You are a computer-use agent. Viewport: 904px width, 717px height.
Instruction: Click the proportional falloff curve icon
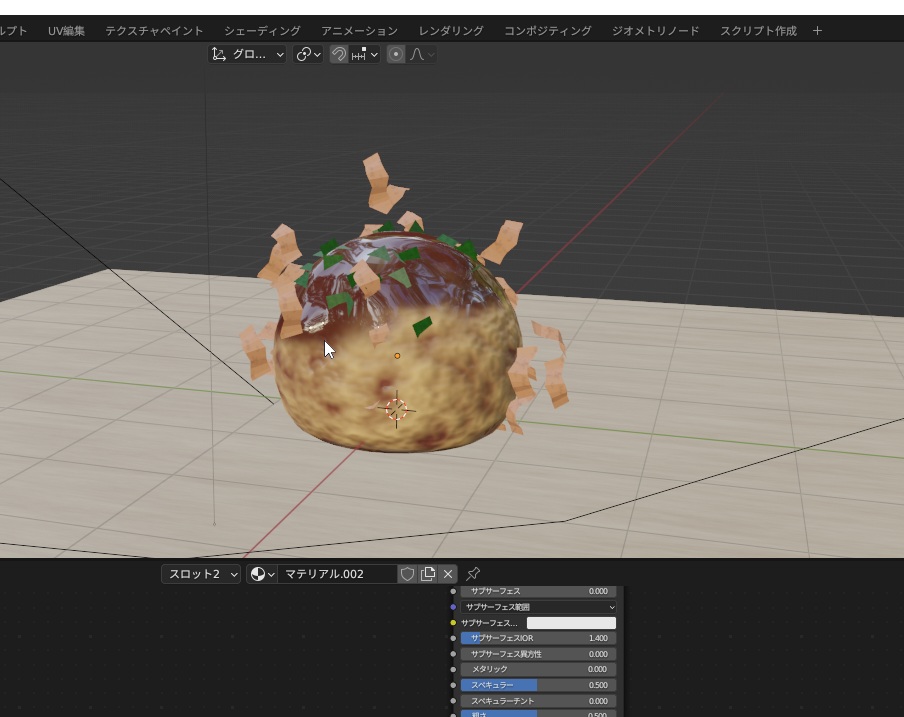422,54
